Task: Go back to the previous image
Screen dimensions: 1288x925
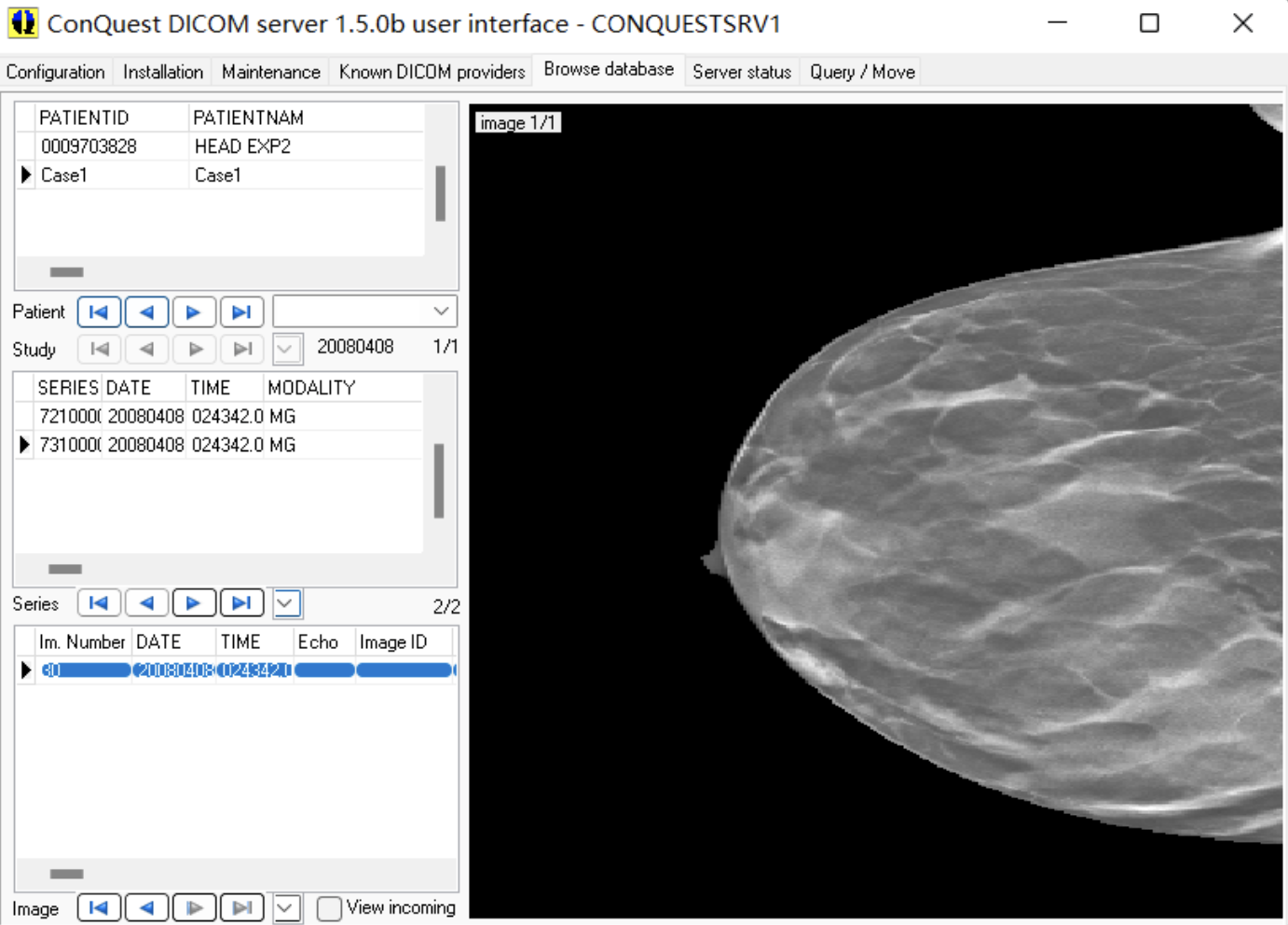Action: pos(146,907)
